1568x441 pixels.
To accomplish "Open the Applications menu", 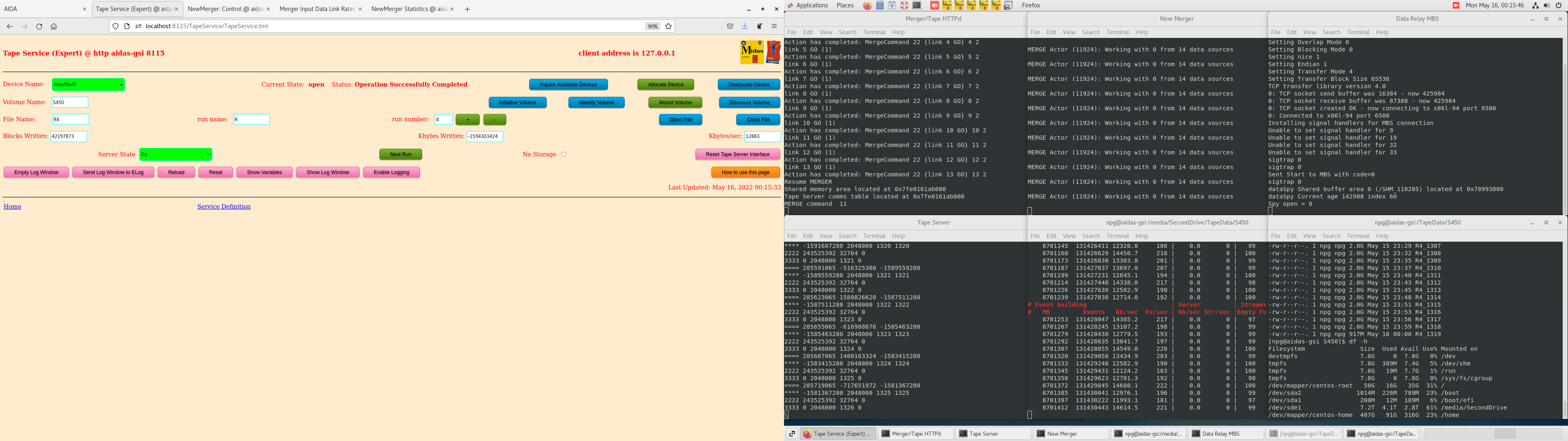I will 812,5.
